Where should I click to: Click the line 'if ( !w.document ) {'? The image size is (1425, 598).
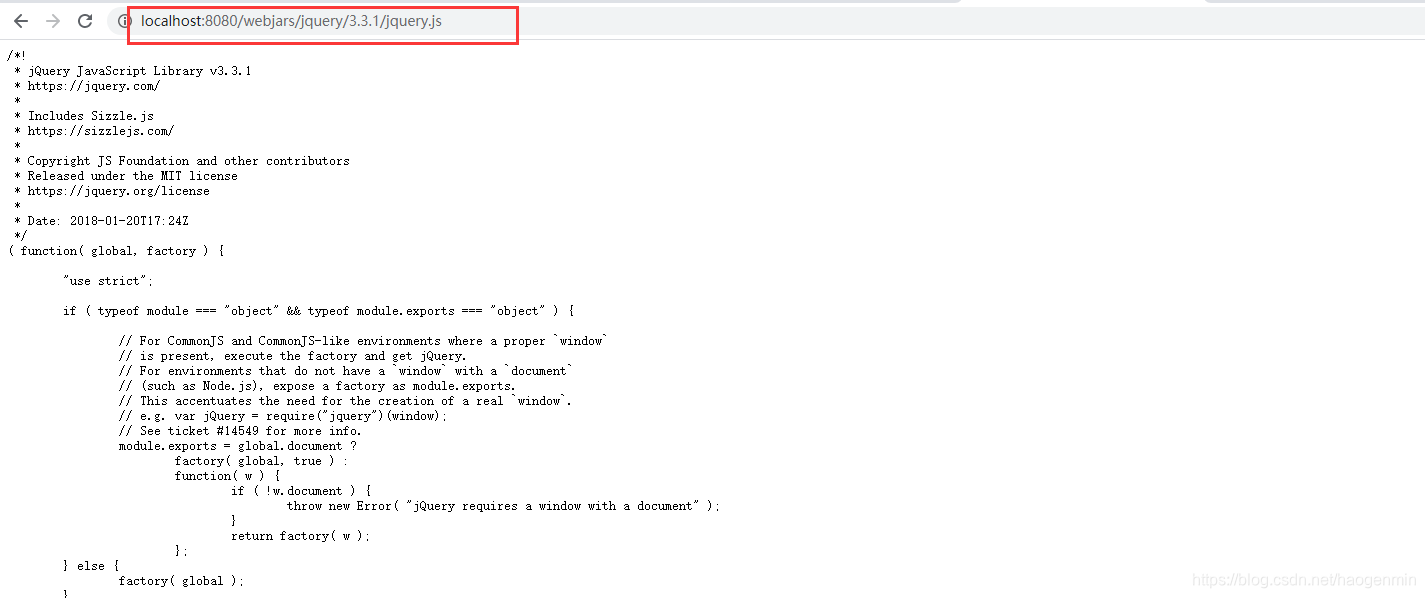tap(301, 491)
